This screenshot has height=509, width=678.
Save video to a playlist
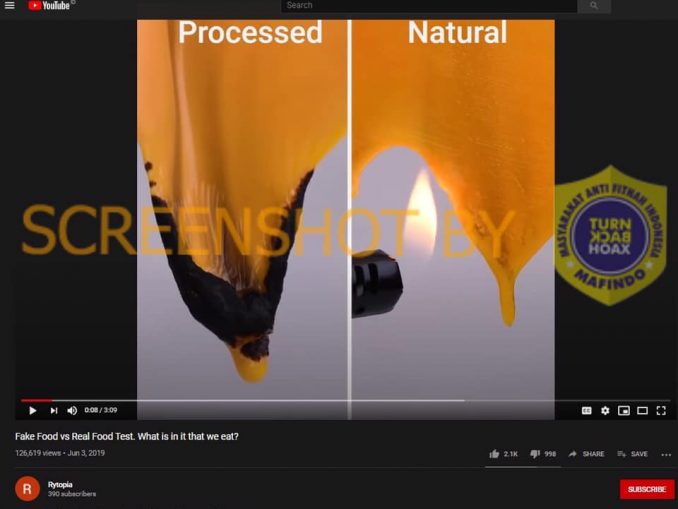tap(633, 454)
